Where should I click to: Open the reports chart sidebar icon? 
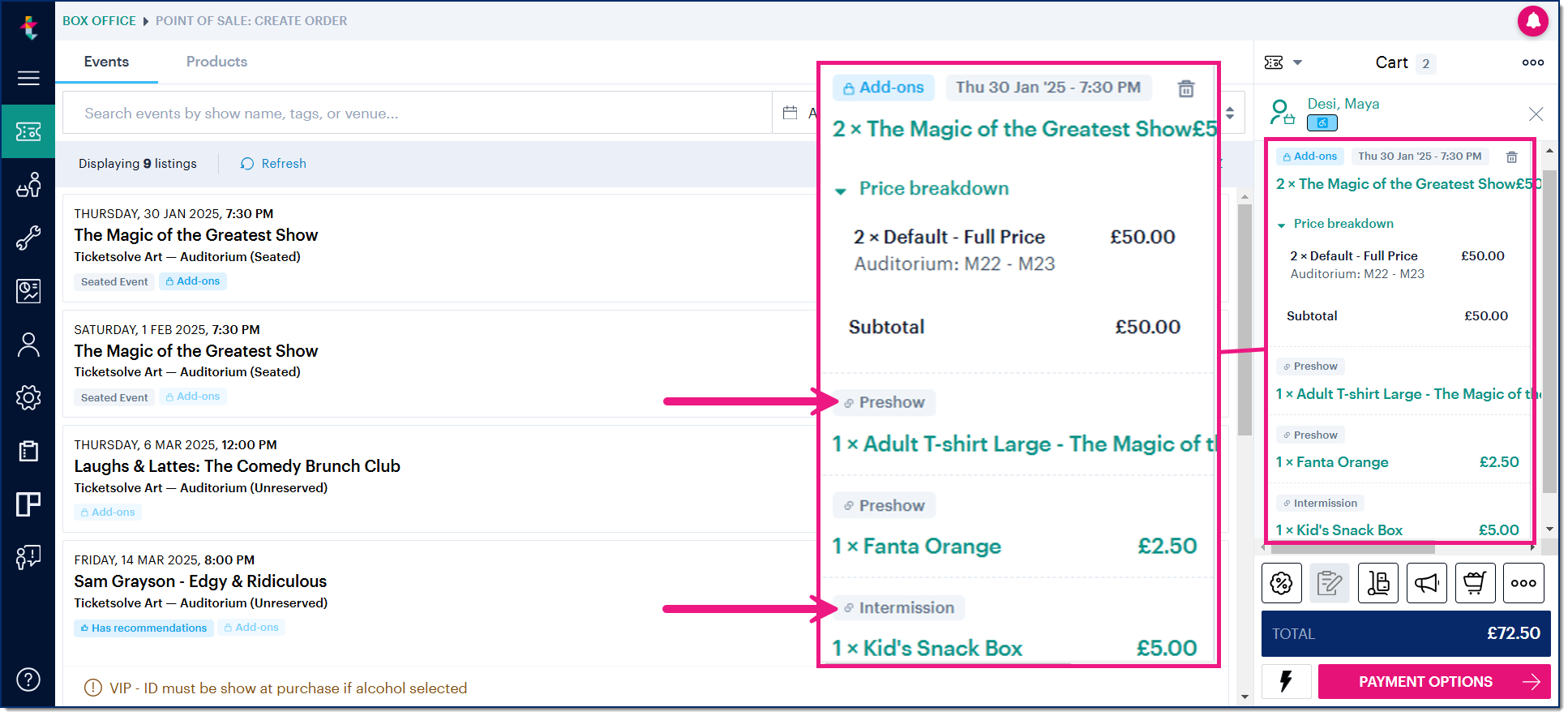coord(28,291)
